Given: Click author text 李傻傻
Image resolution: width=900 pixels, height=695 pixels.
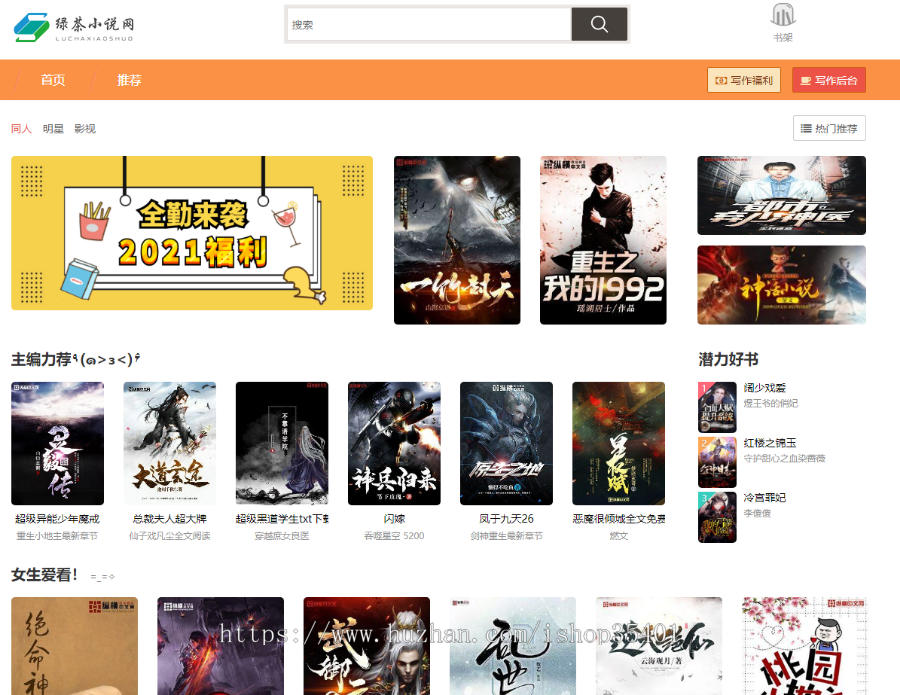Looking at the screenshot, I should (x=757, y=514).
